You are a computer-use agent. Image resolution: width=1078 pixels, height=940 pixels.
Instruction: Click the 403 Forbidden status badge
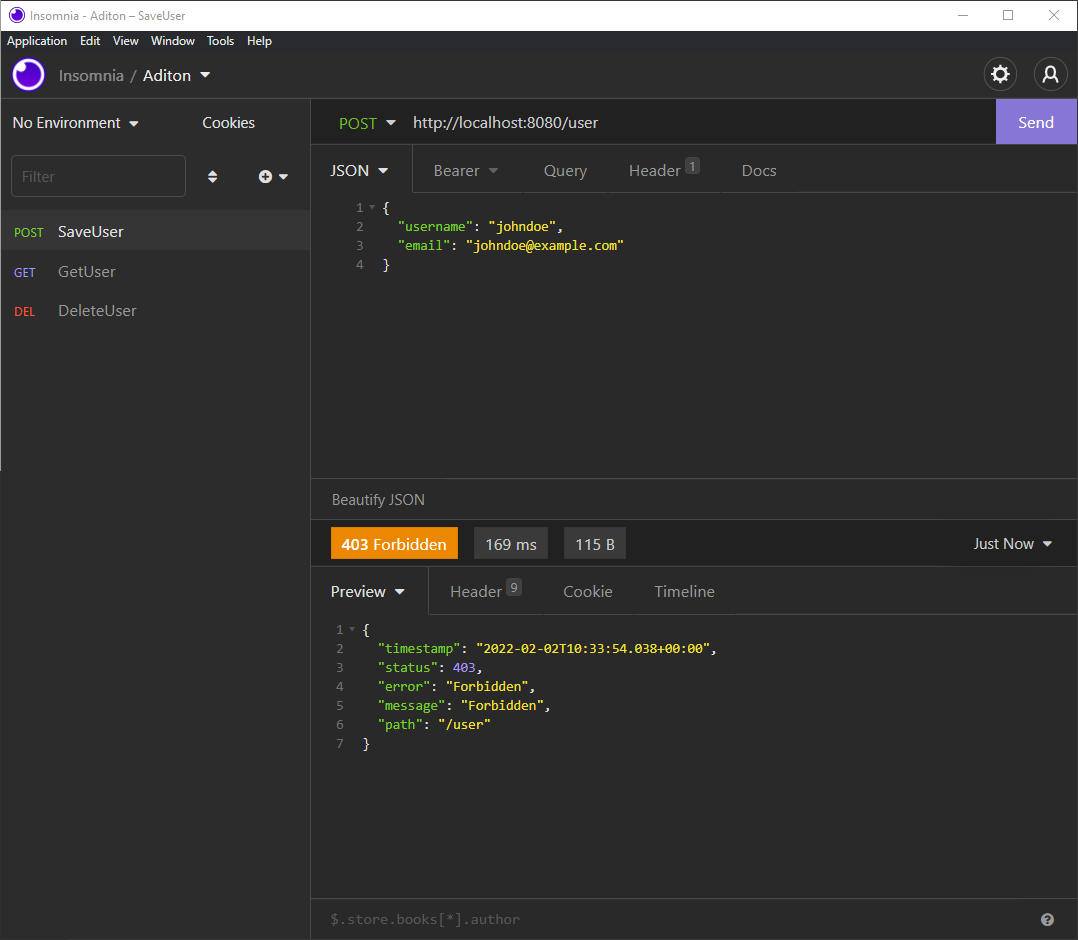[x=394, y=544]
